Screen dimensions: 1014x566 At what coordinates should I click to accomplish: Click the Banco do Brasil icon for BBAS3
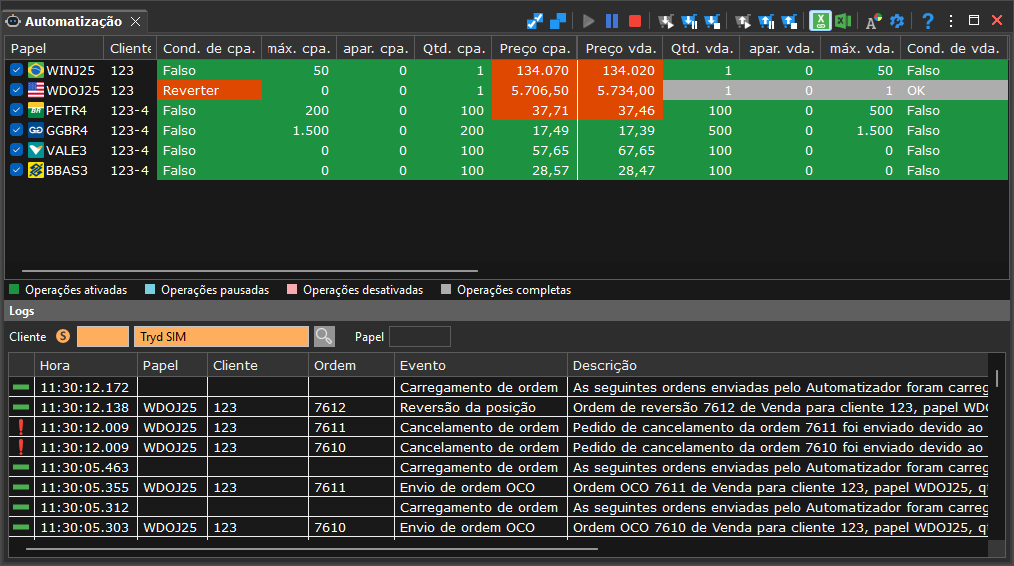coord(36,170)
